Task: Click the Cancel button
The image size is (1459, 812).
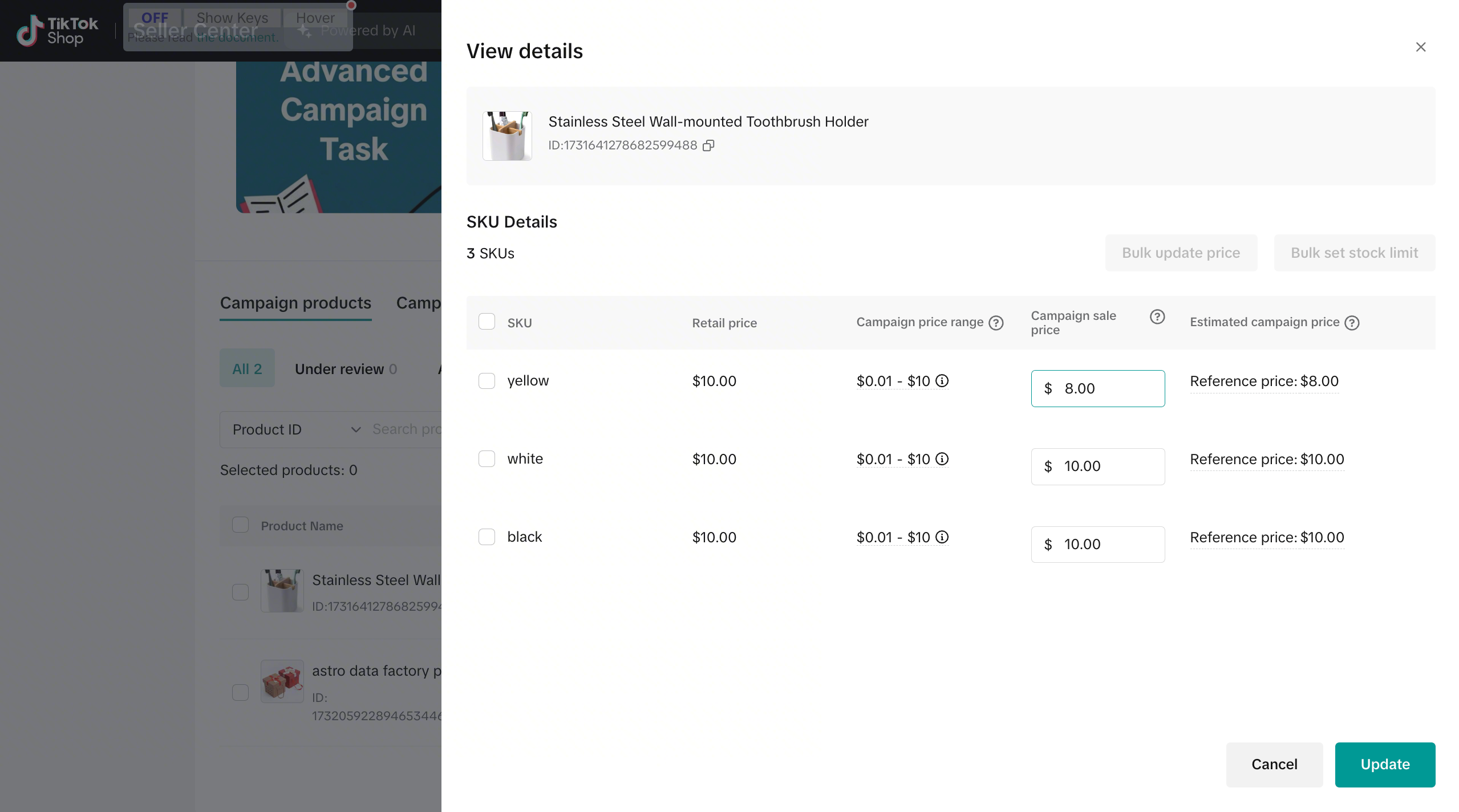Action: pos(1274,765)
